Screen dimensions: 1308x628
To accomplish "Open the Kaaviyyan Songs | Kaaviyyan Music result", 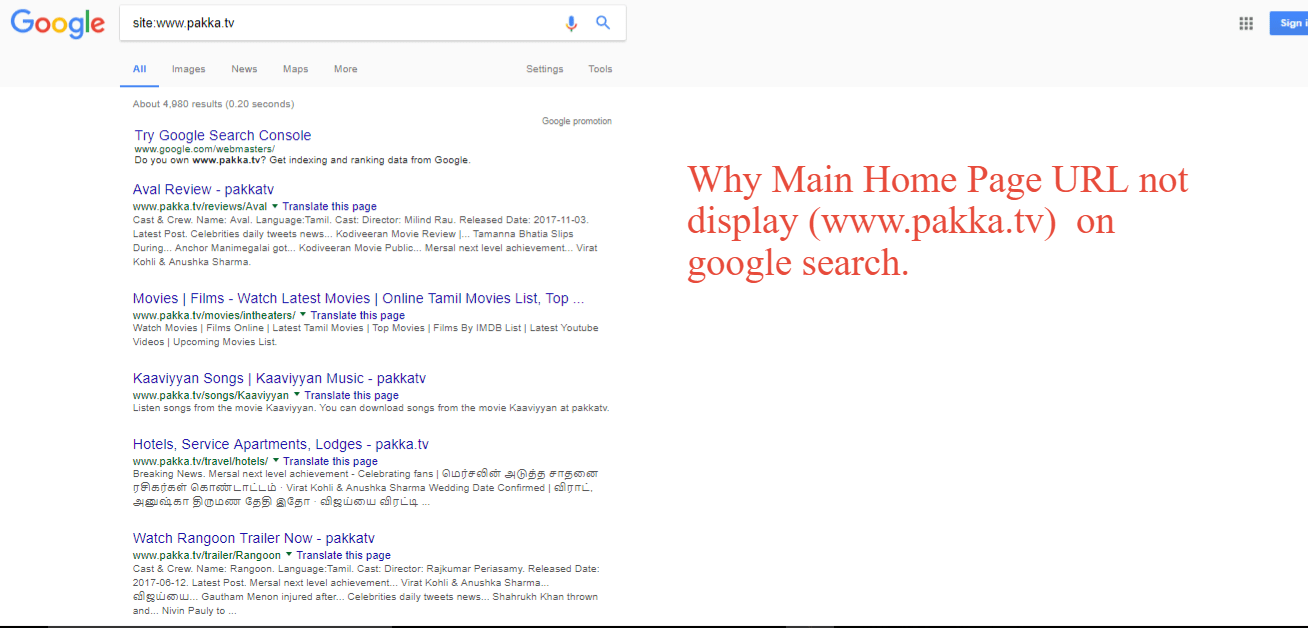I will pos(279,378).
